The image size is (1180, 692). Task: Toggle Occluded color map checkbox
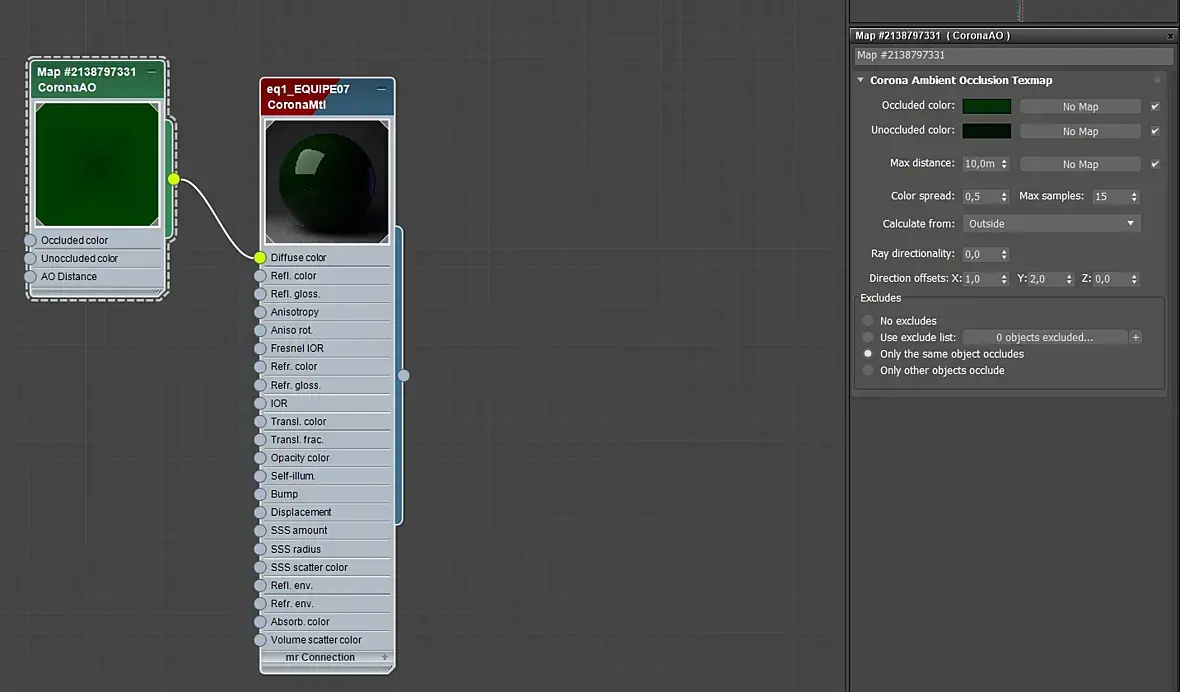[1155, 106]
